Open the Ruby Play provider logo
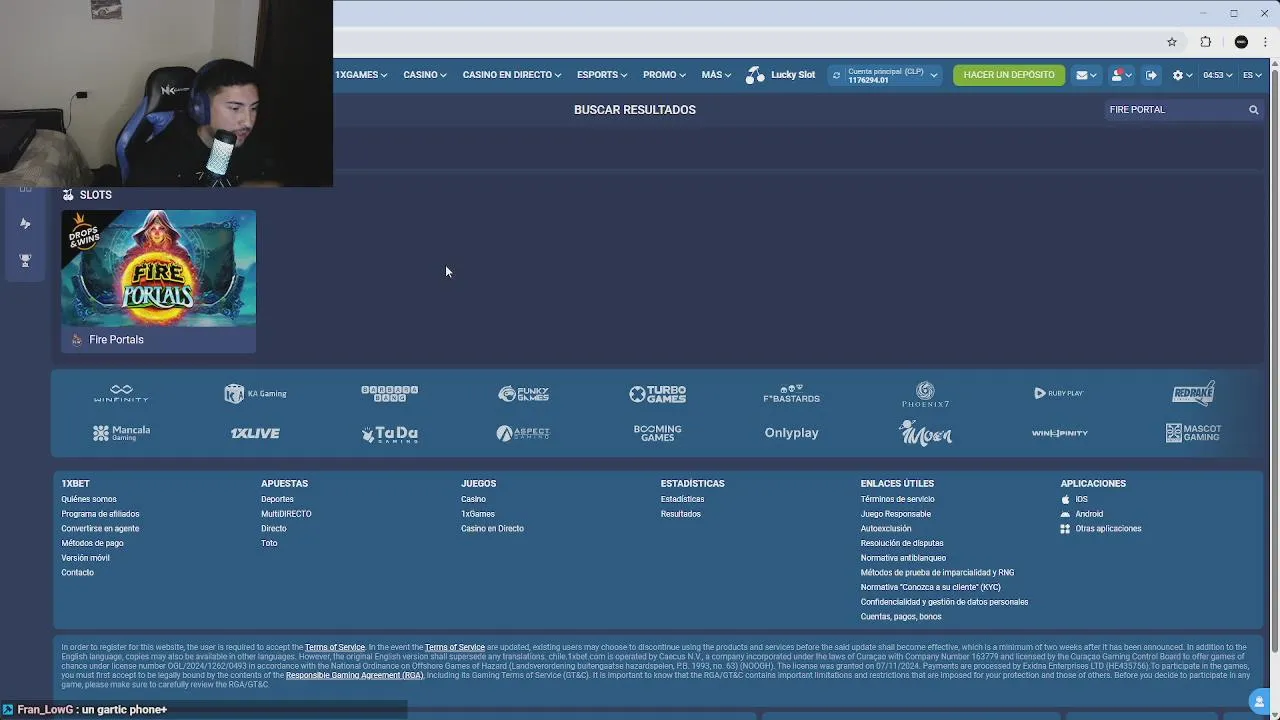Screen dimensions: 1280x720 tap(1059, 394)
